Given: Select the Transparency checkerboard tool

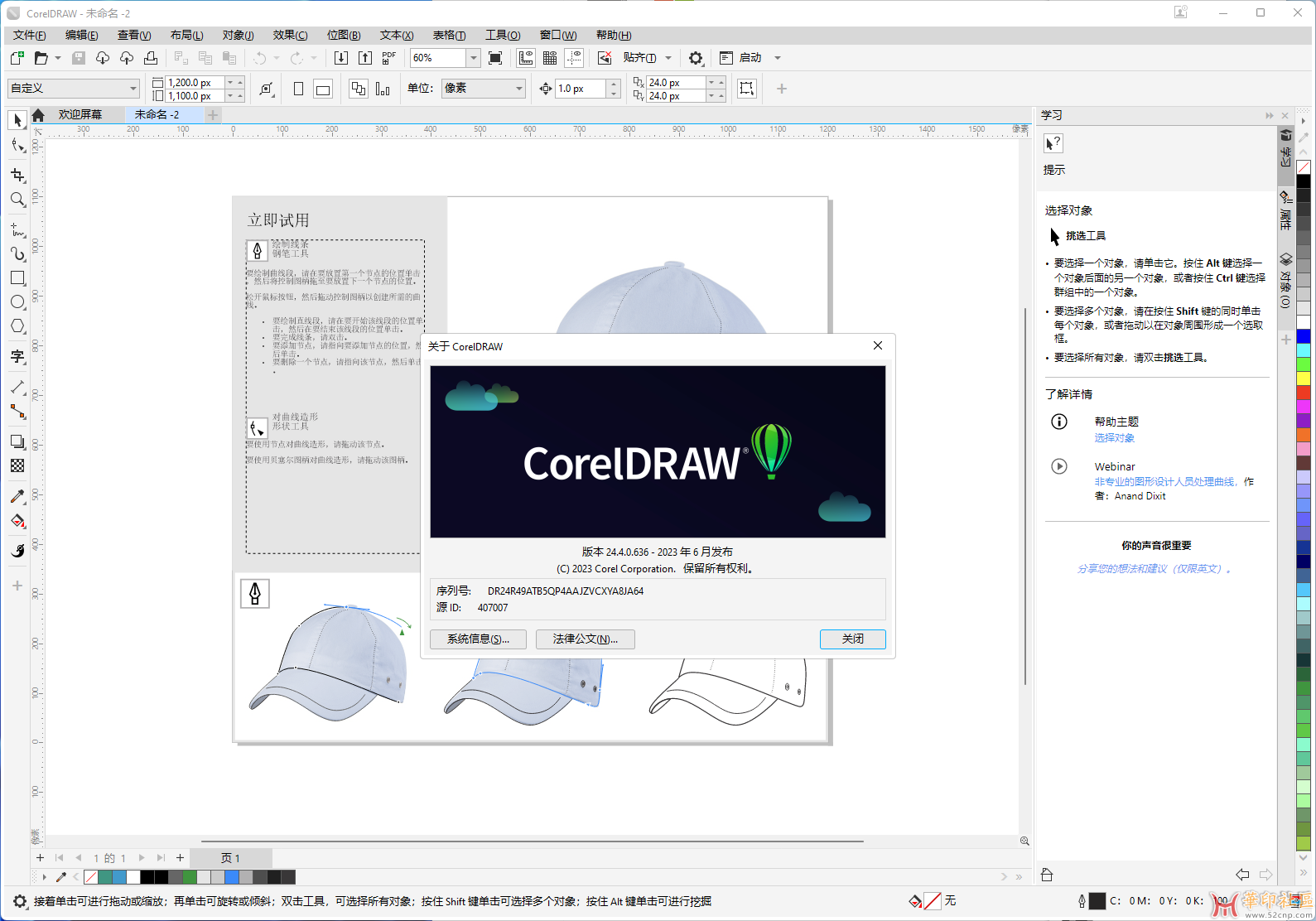Looking at the screenshot, I should pyautogui.click(x=17, y=465).
